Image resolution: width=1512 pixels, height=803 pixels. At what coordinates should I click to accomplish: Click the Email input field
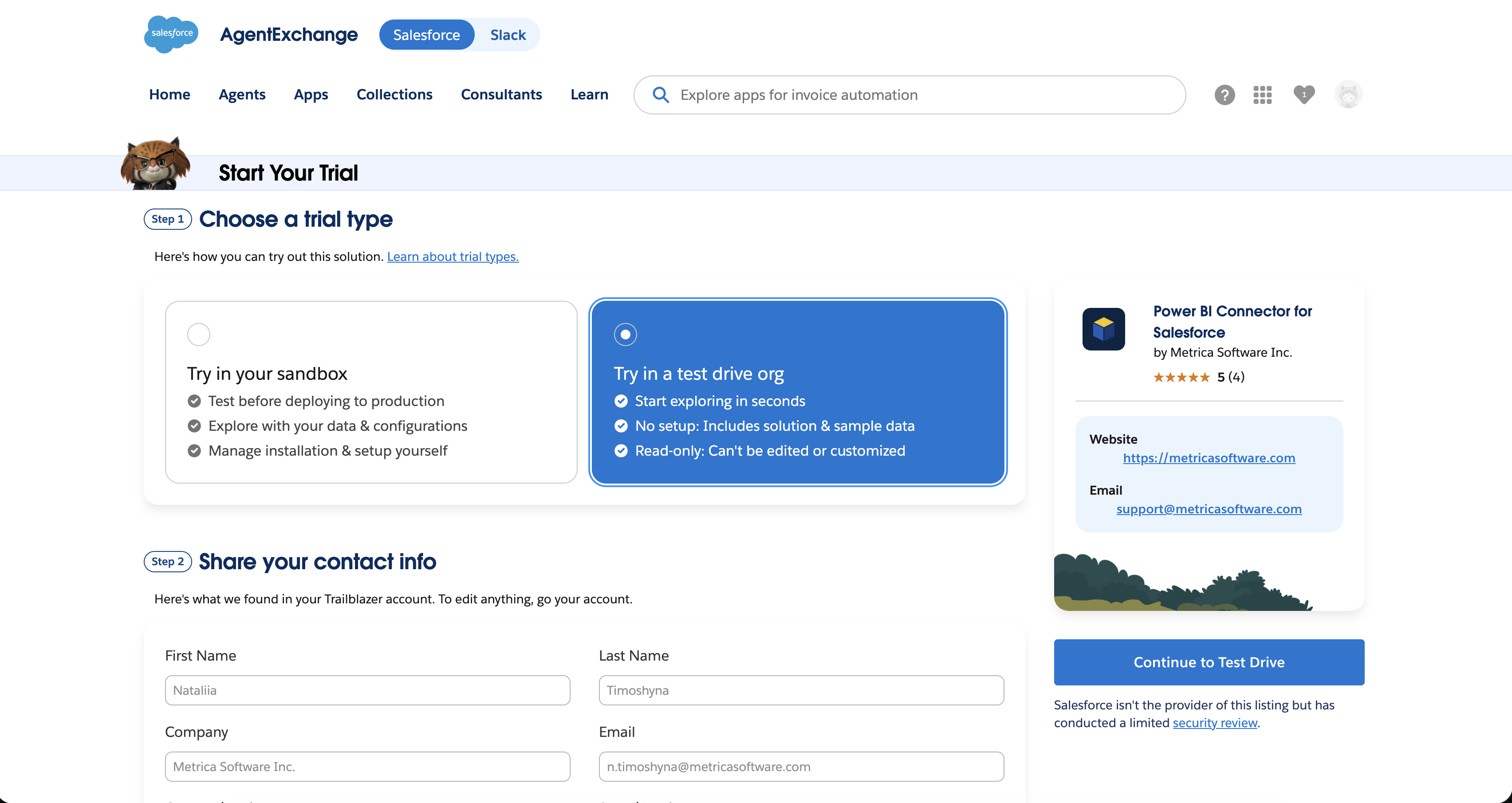tap(801, 767)
